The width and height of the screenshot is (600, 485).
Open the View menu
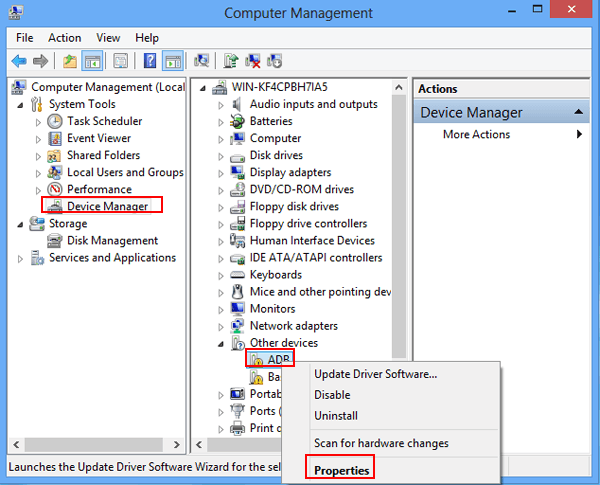[108, 38]
